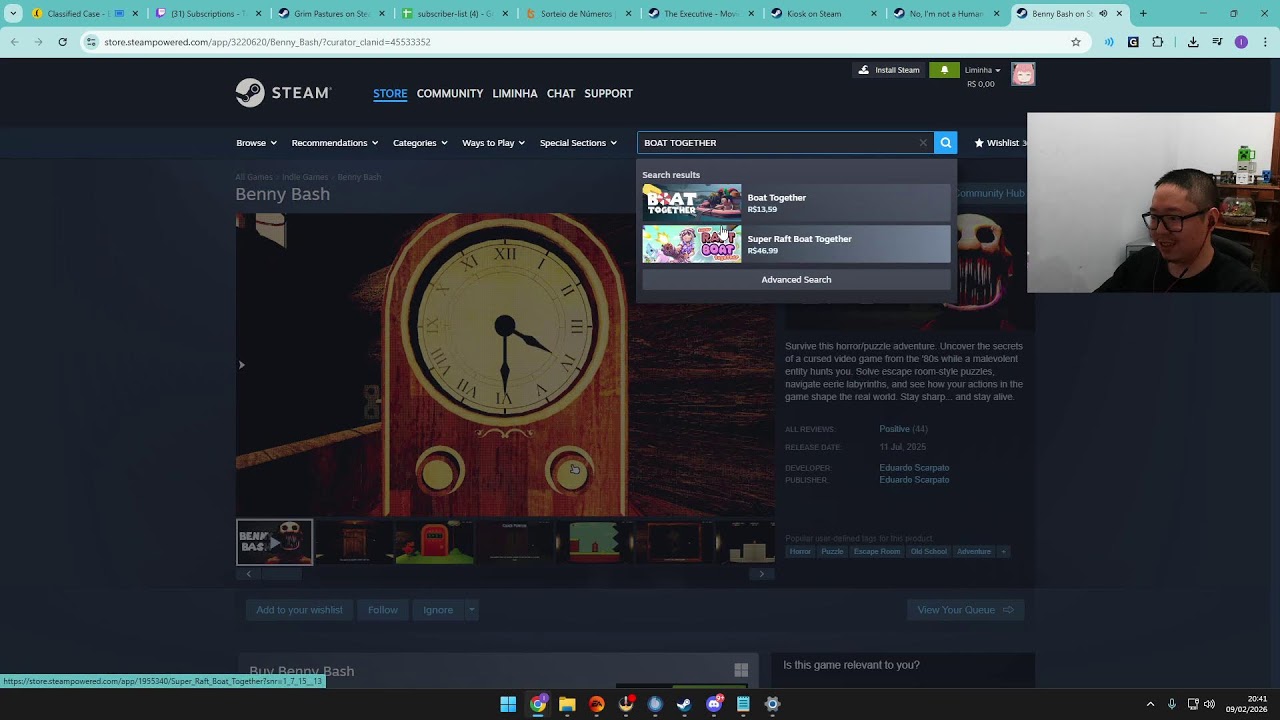
Task: Open a new browser tab
Action: (x=1143, y=14)
